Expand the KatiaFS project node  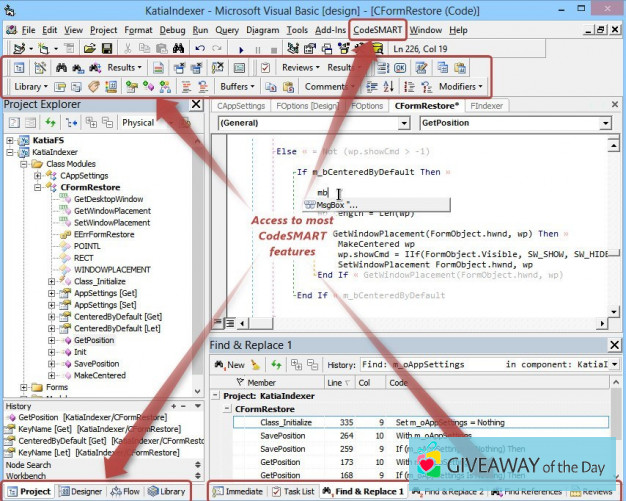10,142
